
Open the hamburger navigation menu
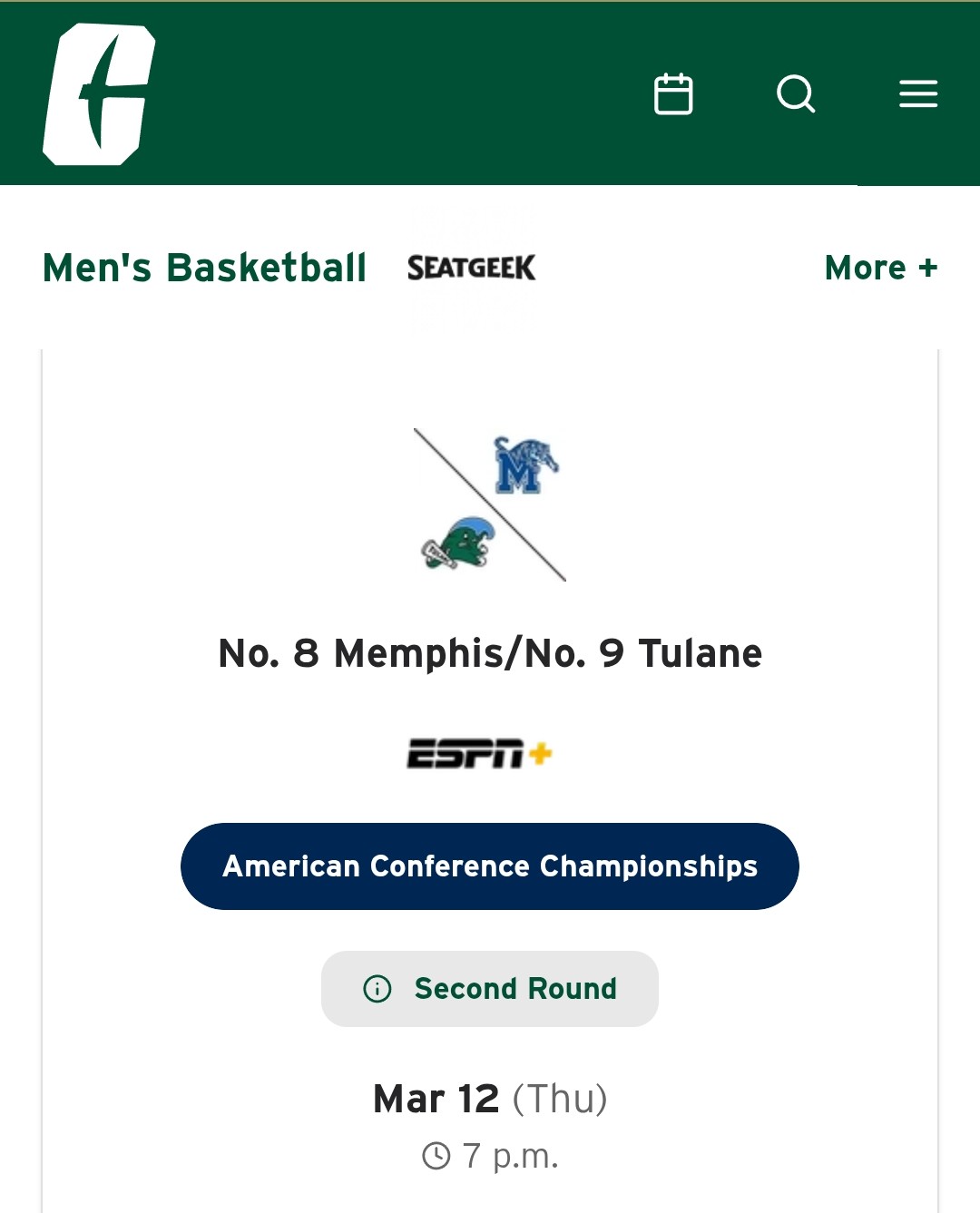(x=918, y=94)
